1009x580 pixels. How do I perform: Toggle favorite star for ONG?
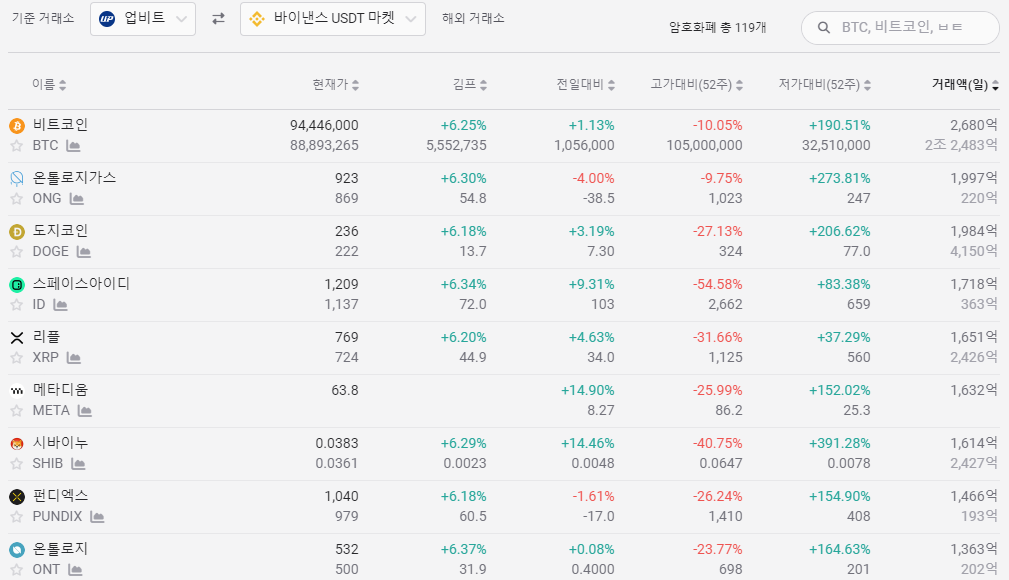point(16,199)
